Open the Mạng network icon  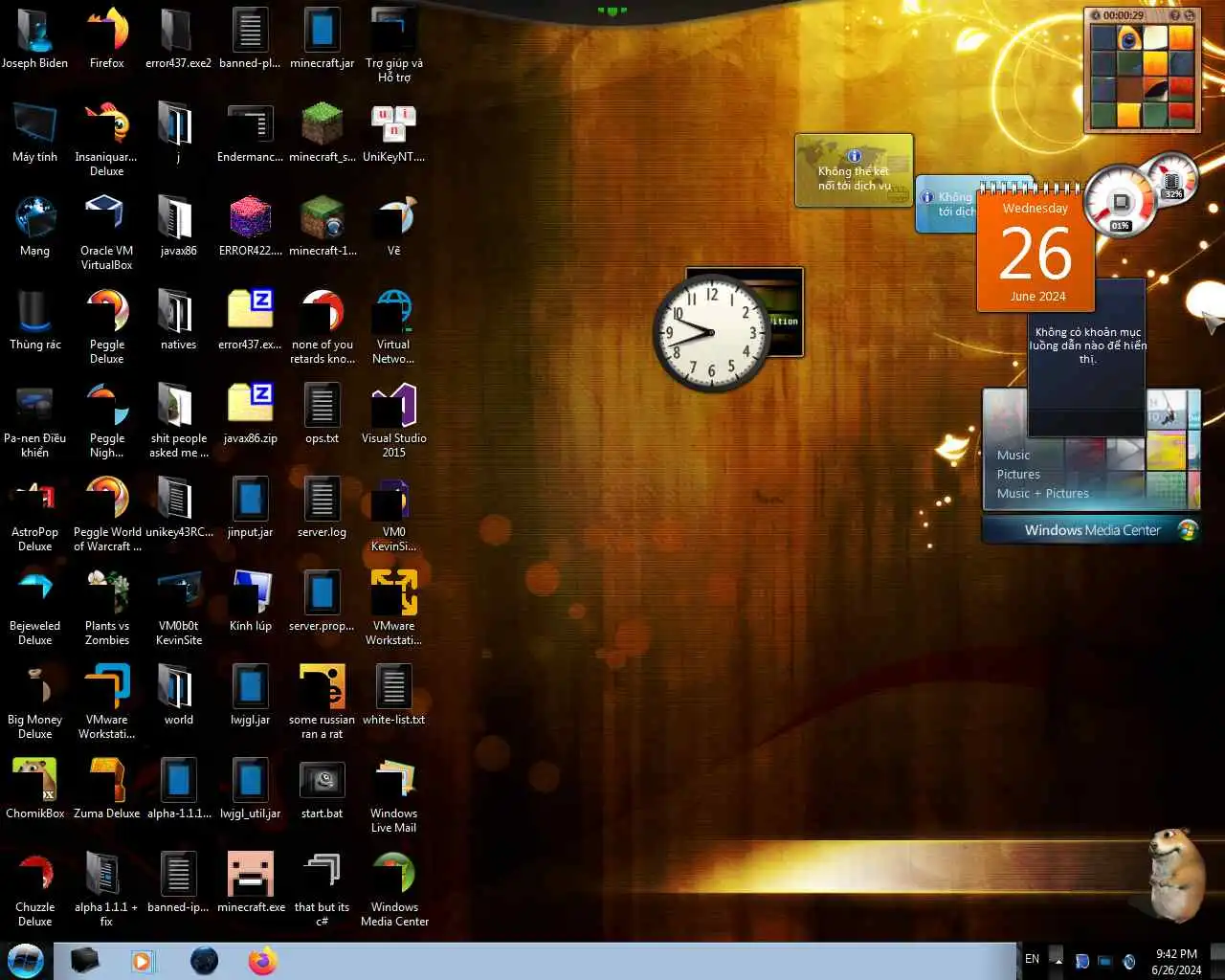point(34,226)
